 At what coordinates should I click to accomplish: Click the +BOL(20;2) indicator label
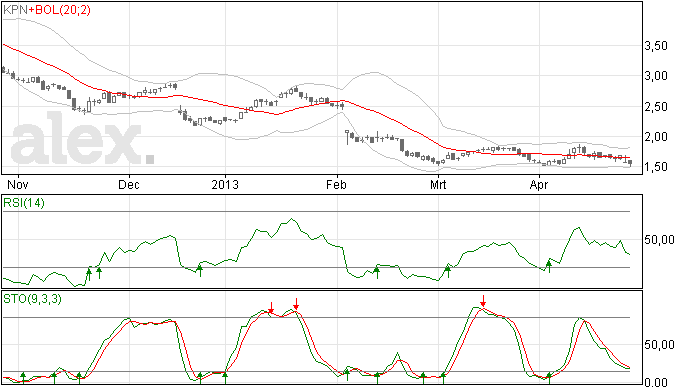[59, 10]
